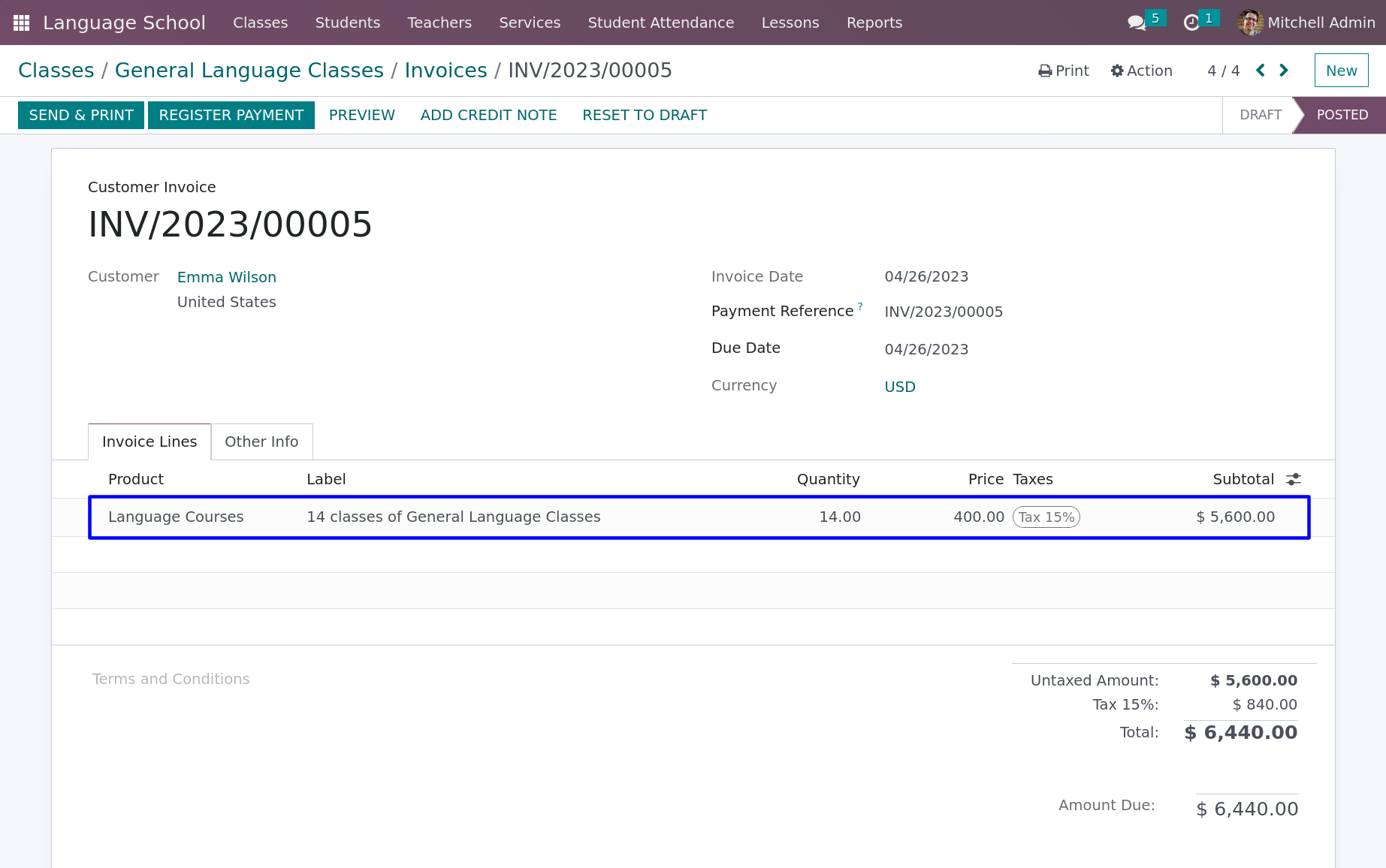This screenshot has height=868, width=1386.
Task: Open customer Emma Wilson link
Action: 227,277
